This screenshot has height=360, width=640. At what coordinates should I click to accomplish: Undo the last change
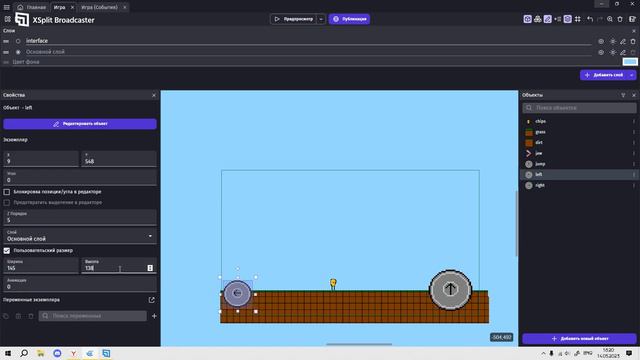click(590, 19)
